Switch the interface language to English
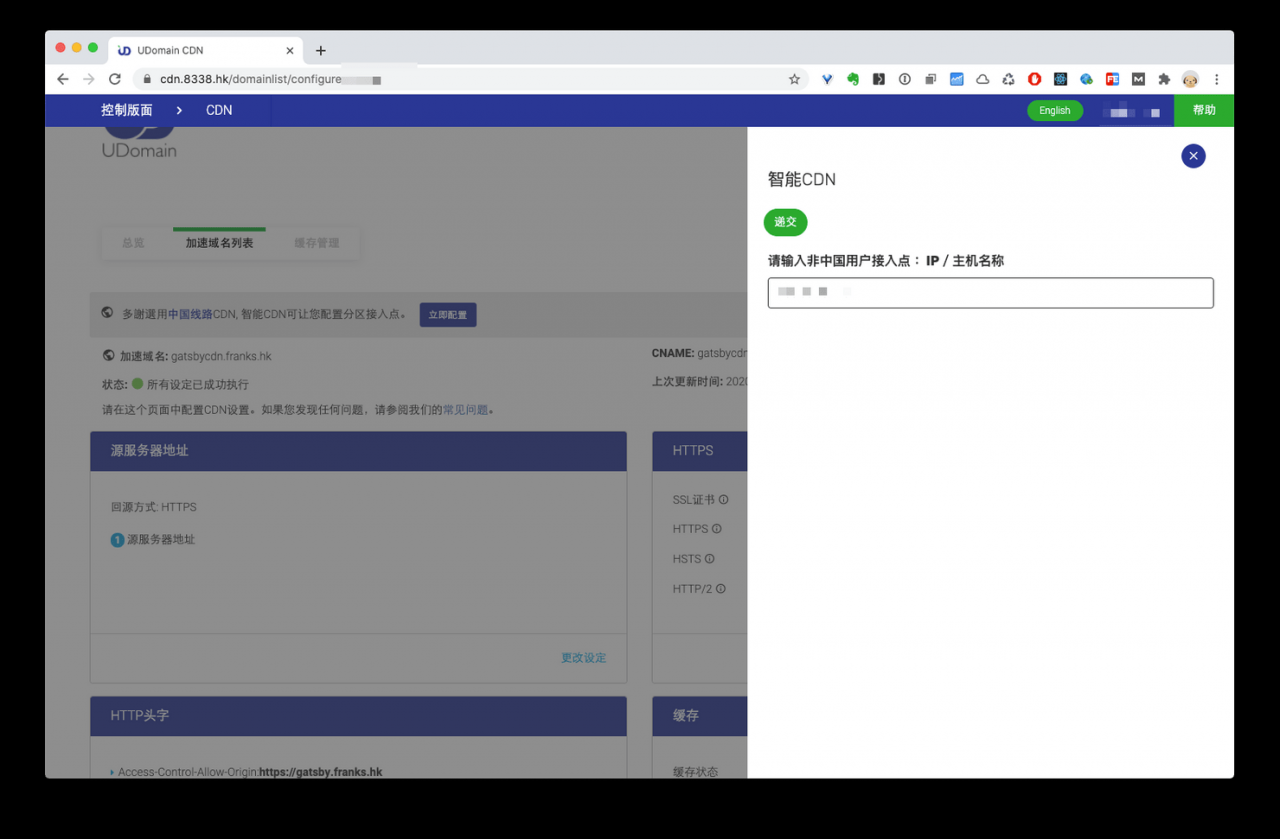The image size is (1280, 839). (x=1054, y=110)
